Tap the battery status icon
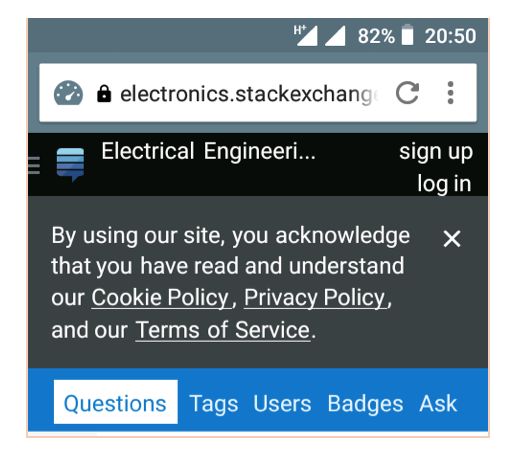 tap(408, 35)
